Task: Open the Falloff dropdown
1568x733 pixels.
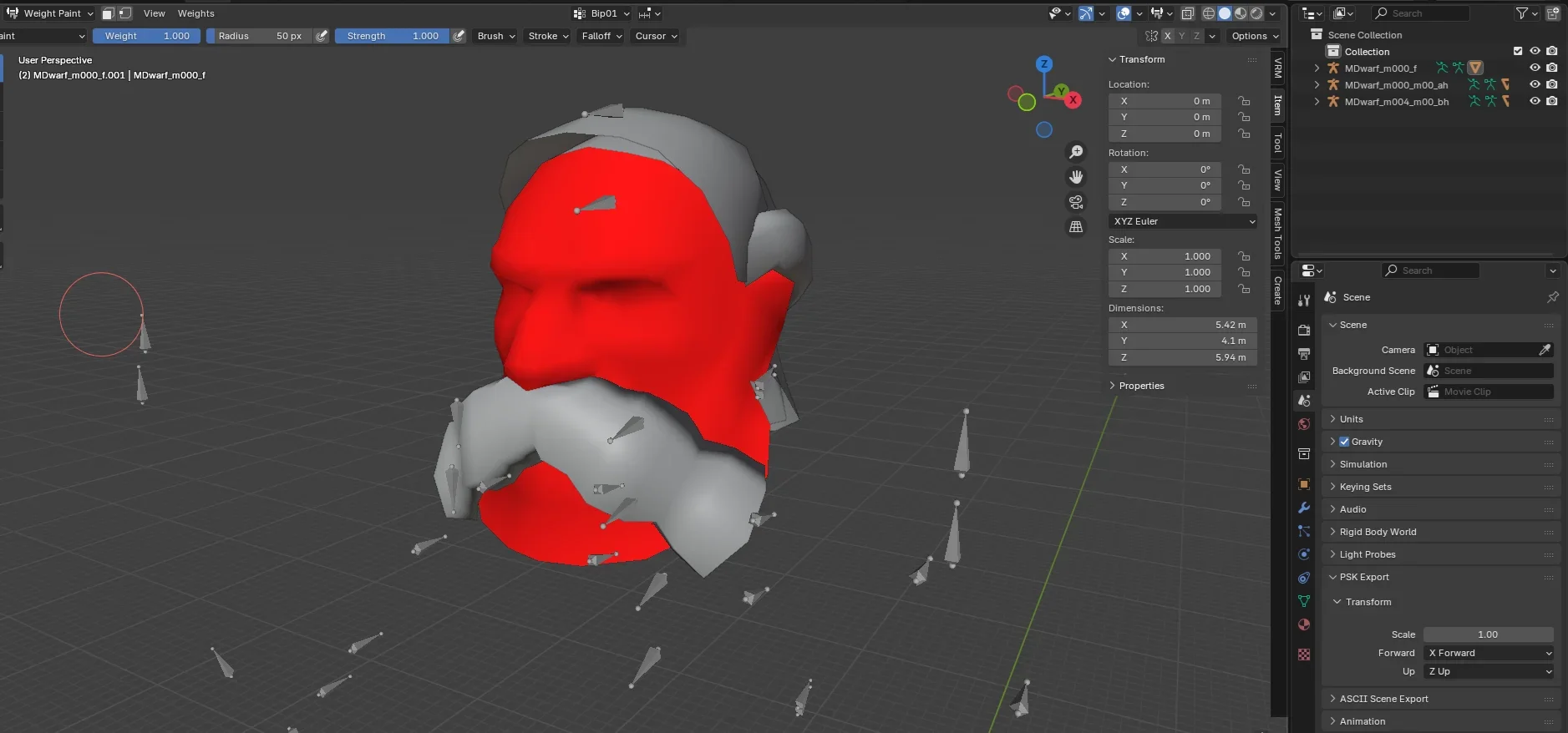Action: click(601, 36)
